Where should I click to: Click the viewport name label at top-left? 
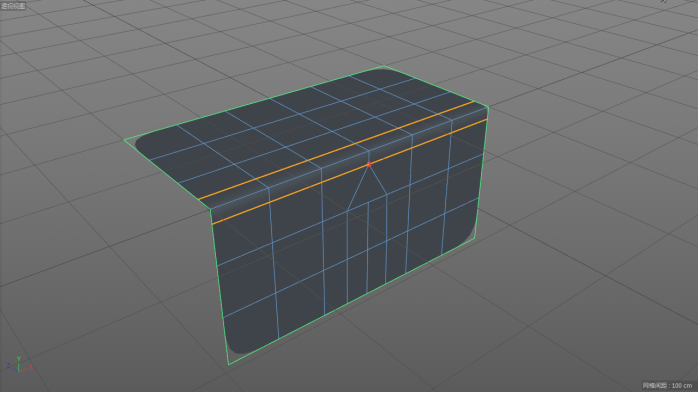click(x=13, y=6)
